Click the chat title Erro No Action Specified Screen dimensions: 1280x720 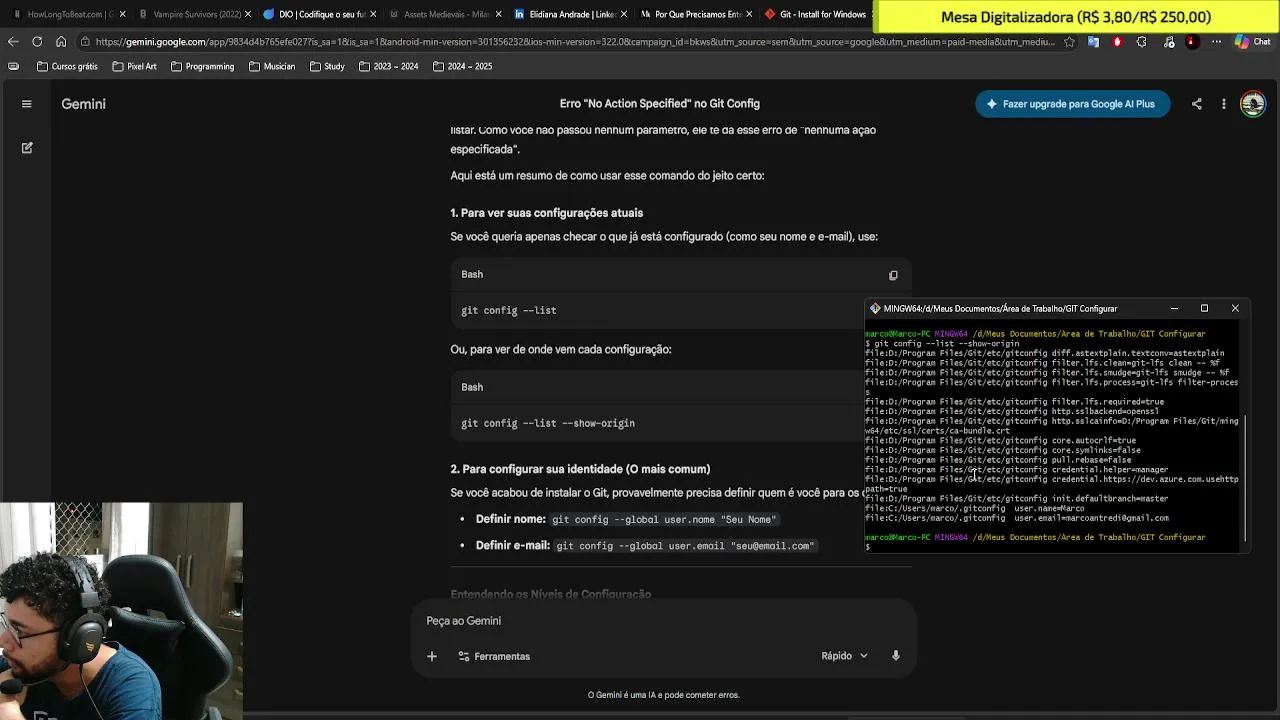click(659, 104)
